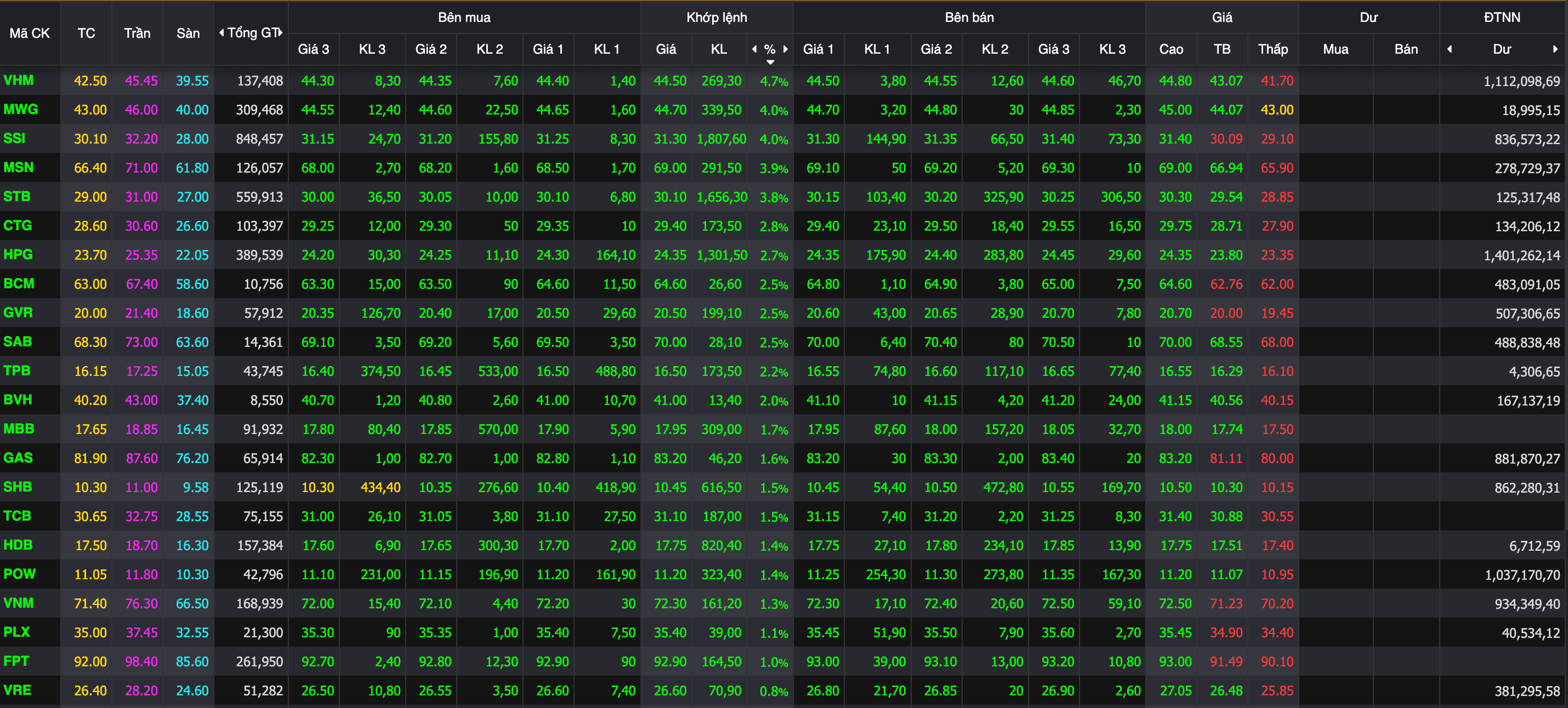Click Khớp lệnh KL column header
This screenshot has width=1568, height=708.
click(x=719, y=49)
